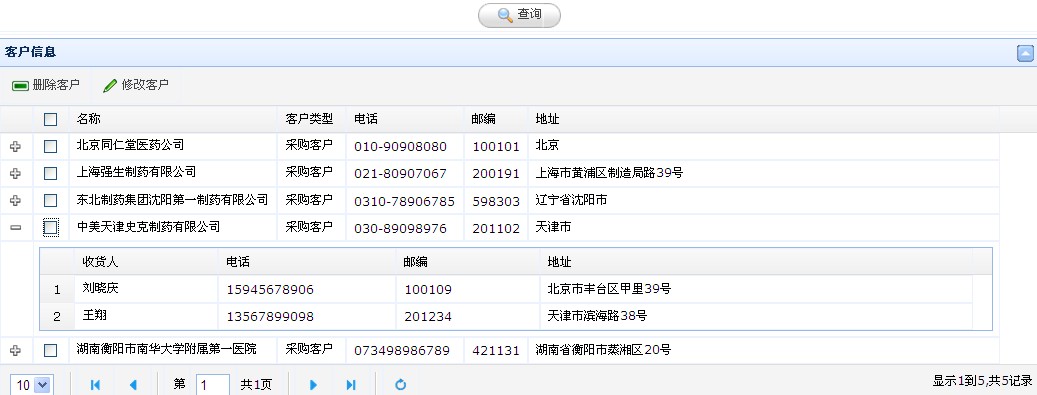Expand the 东北制药集团沈阳第一制药有限公司 row
This screenshot has width=1037, height=395.
tap(16, 200)
